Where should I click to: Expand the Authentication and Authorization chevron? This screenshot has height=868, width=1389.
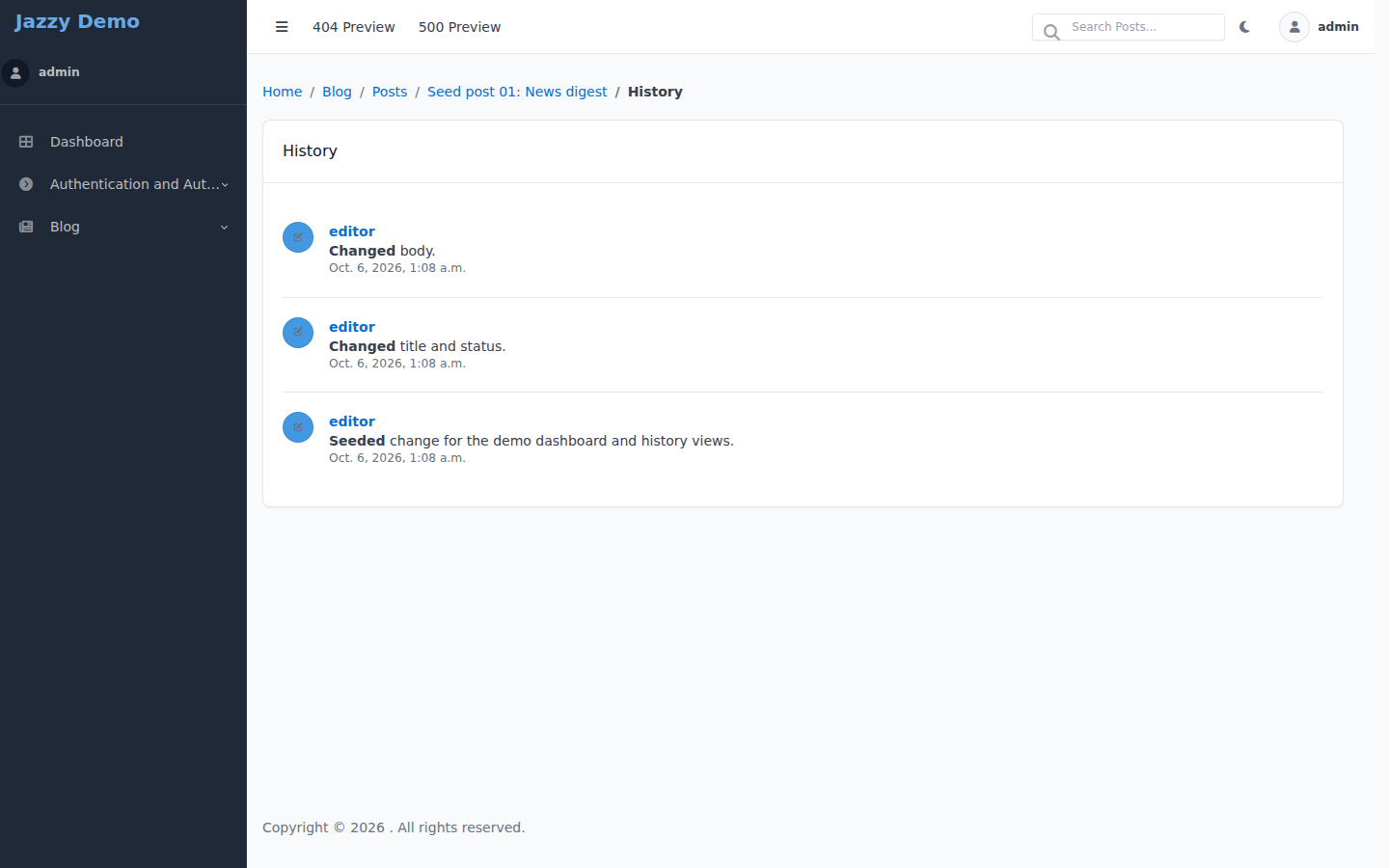click(225, 184)
